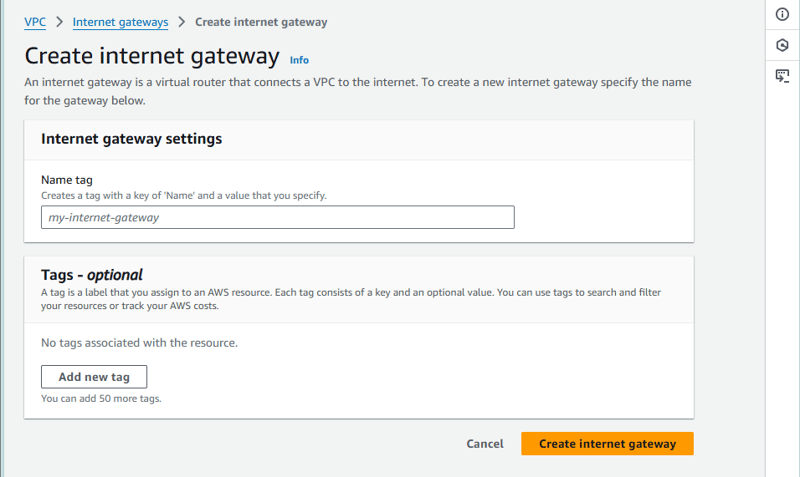The width and height of the screenshot is (800, 477).
Task: Select the 'Create internet gateway' breadcrumb text
Action: point(261,22)
